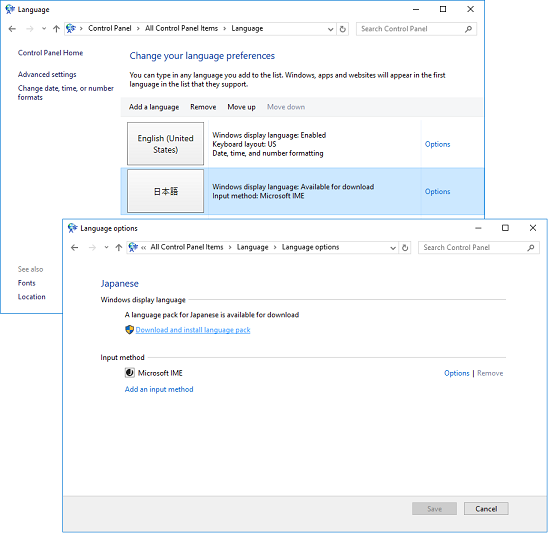Click search magnifier in Language options window
The height and width of the screenshot is (533, 548).
[531, 248]
